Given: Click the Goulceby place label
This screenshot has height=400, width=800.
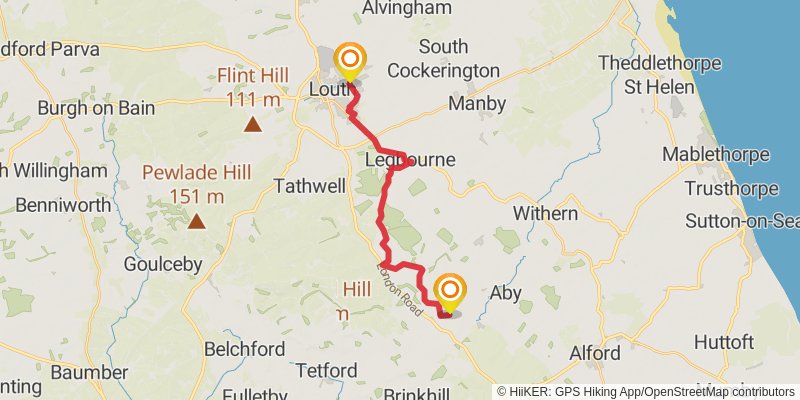Looking at the screenshot, I should tap(163, 264).
